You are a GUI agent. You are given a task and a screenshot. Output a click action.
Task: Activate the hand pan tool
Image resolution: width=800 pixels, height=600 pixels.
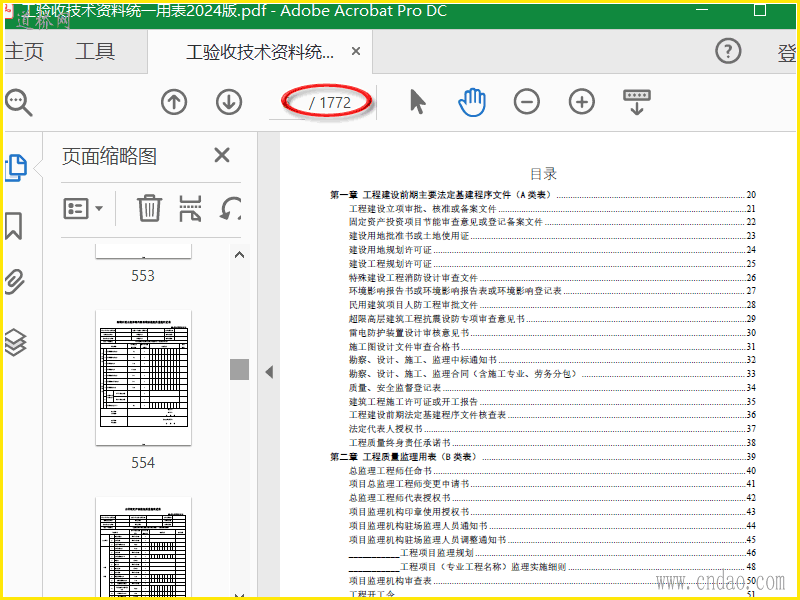coord(472,102)
